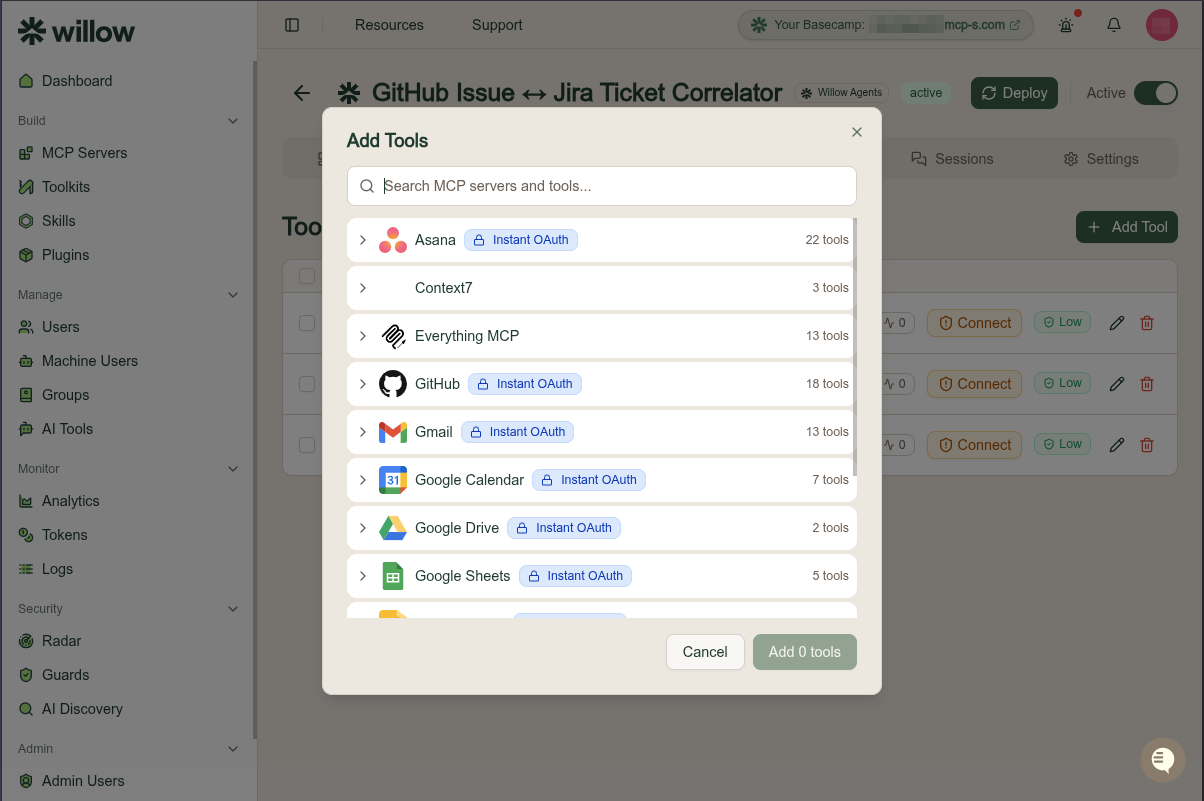The height and width of the screenshot is (801, 1204).
Task: Open the Your Basecamp link
Action: click(886, 25)
